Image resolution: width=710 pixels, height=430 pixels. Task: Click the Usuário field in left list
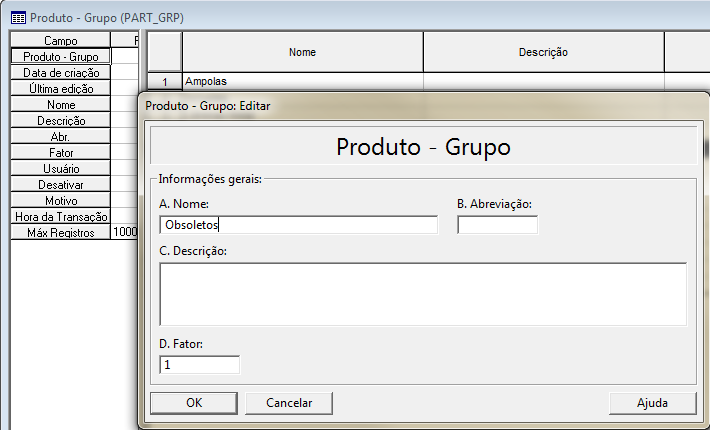tap(61, 169)
